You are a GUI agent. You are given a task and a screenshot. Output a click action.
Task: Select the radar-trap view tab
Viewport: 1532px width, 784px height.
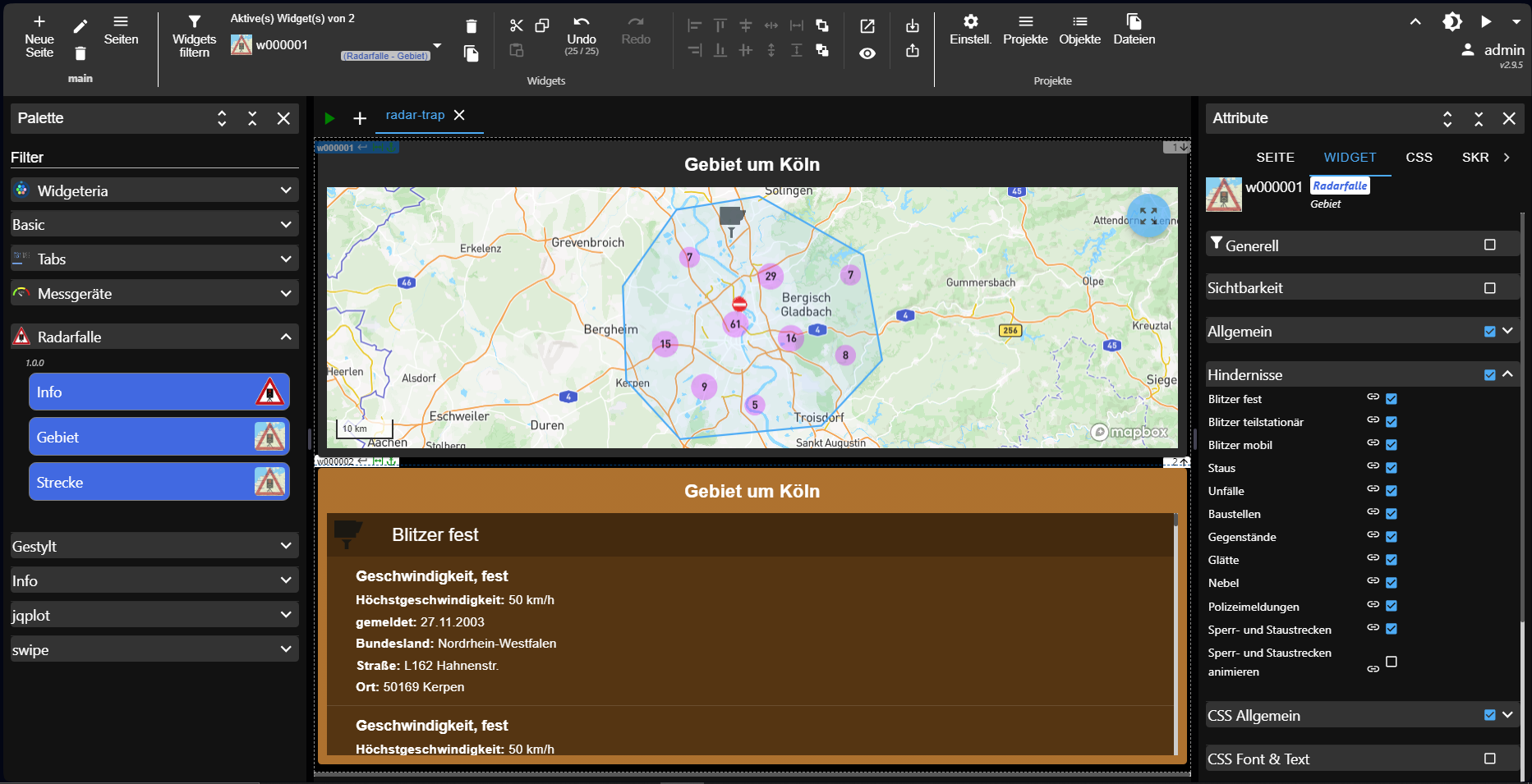(x=415, y=115)
